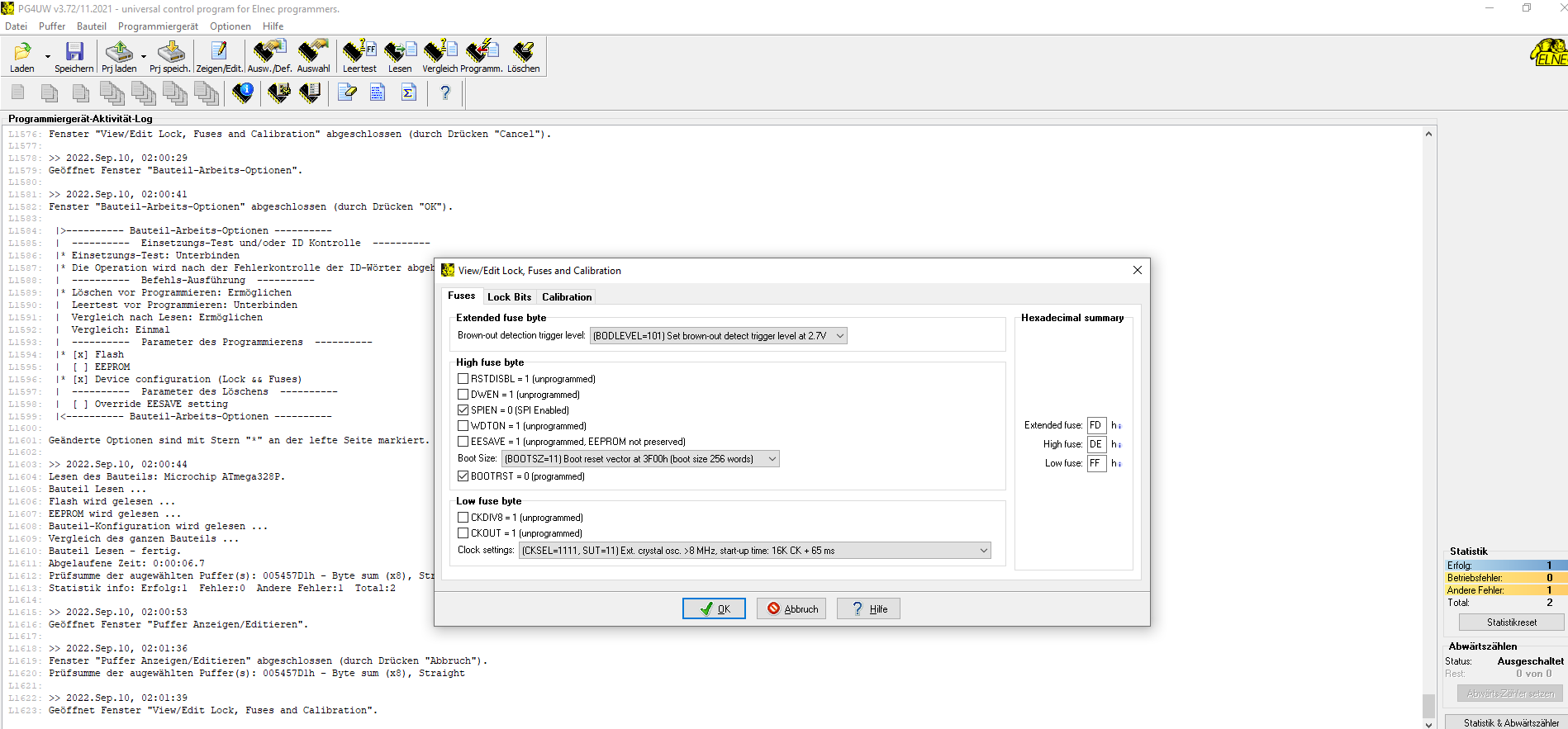Click the Abbruch cancel button
This screenshot has height=729, width=1568.
pyautogui.click(x=791, y=608)
